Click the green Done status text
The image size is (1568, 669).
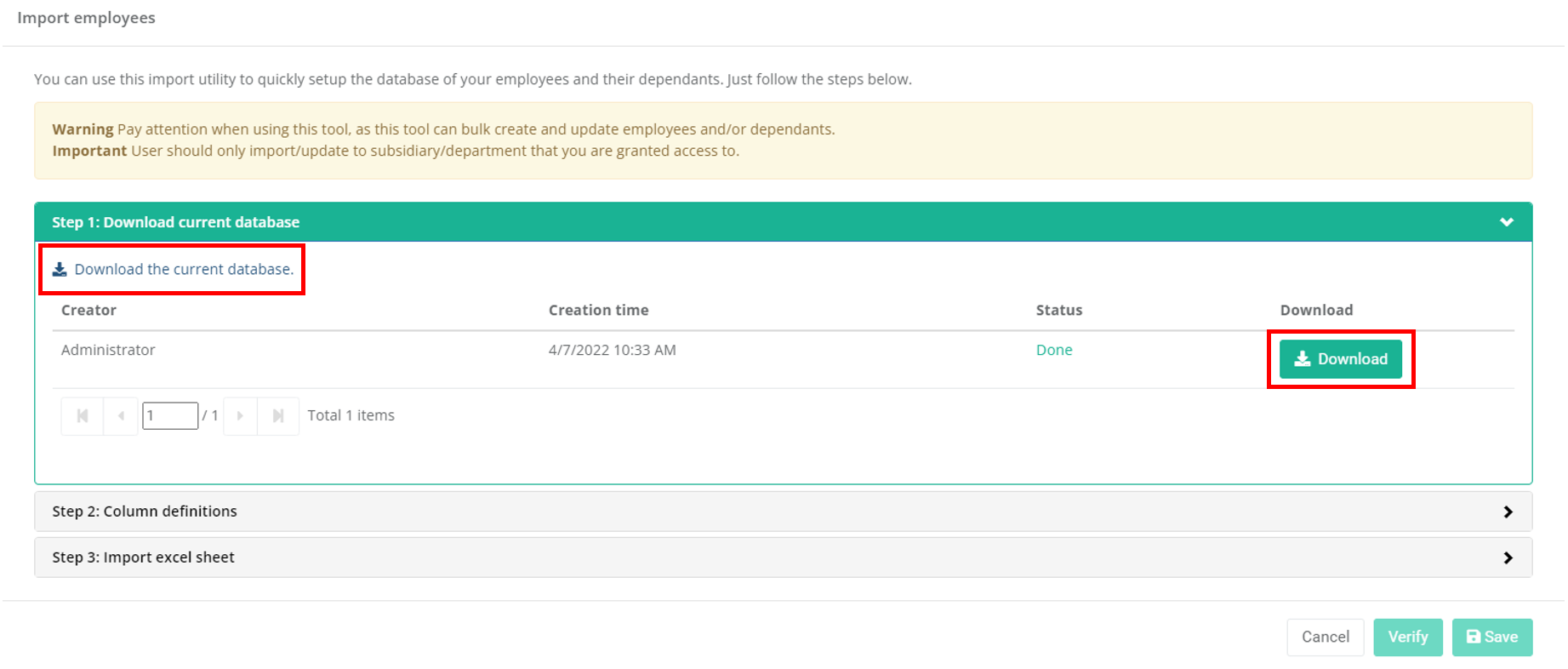click(1053, 351)
